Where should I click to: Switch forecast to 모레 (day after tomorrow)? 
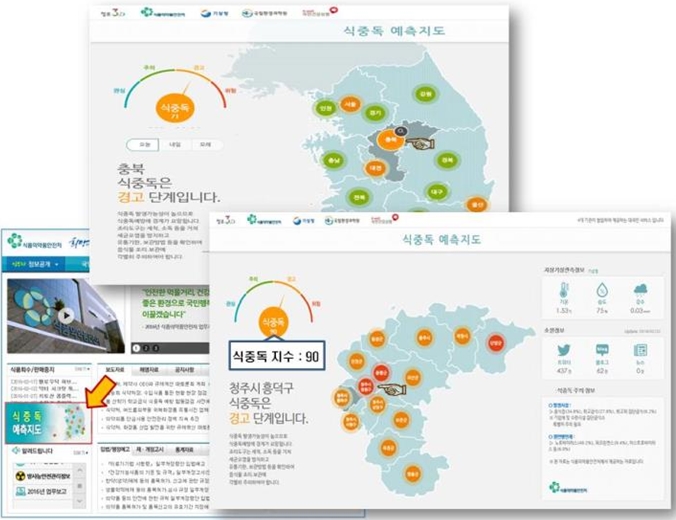coord(203,143)
